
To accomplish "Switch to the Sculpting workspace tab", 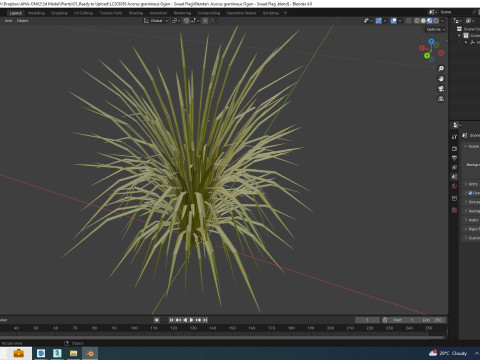I will [x=59, y=13].
